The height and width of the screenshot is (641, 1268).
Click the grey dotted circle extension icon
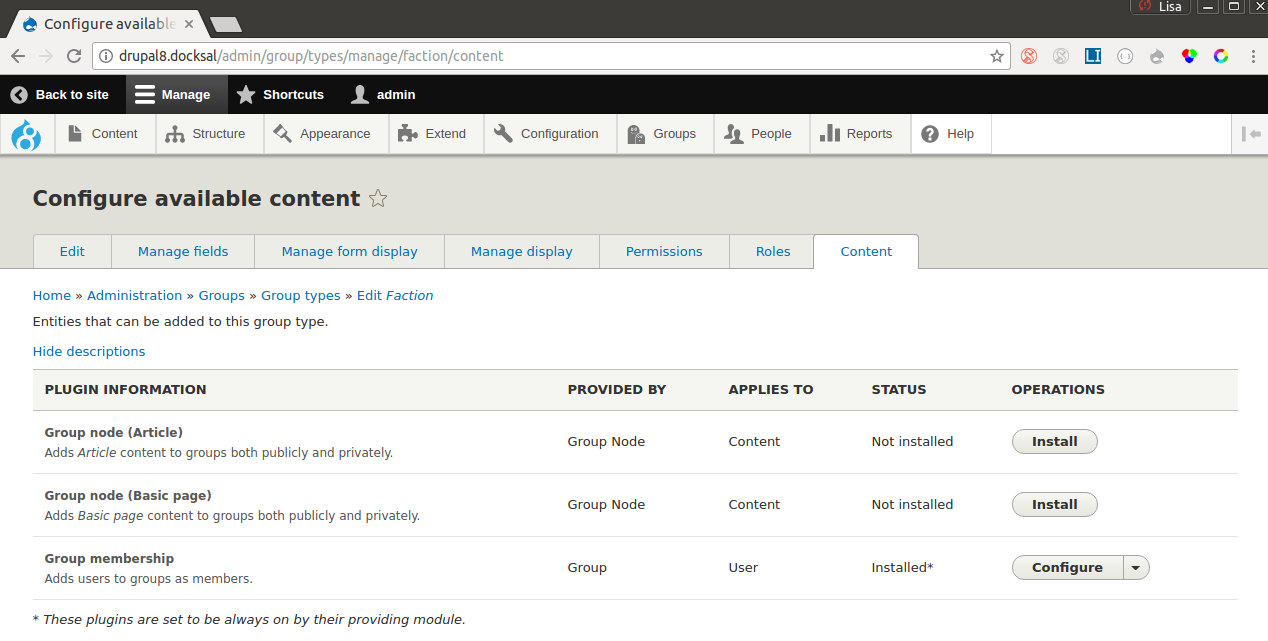(x=1125, y=57)
